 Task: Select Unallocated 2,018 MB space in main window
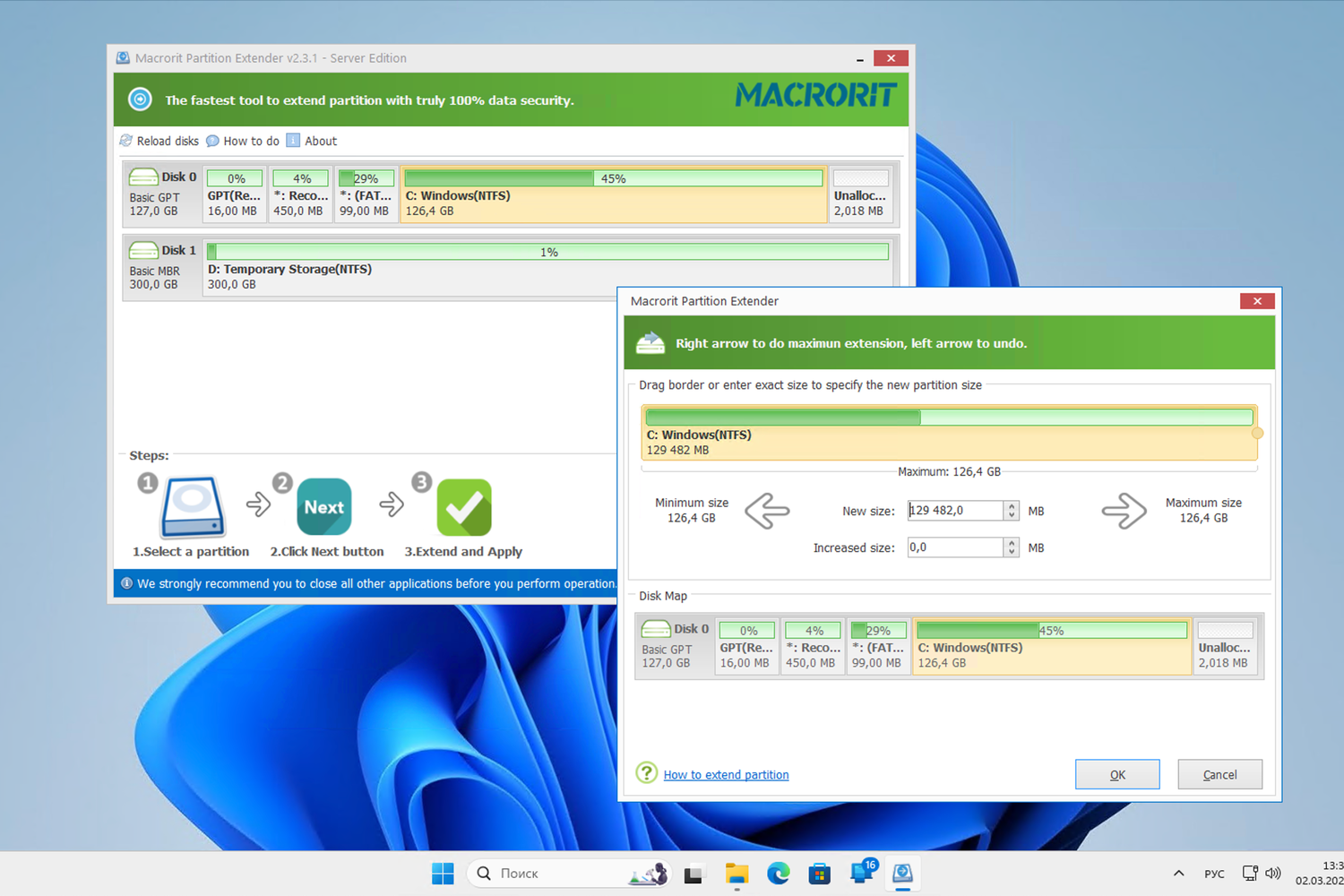tap(860, 194)
